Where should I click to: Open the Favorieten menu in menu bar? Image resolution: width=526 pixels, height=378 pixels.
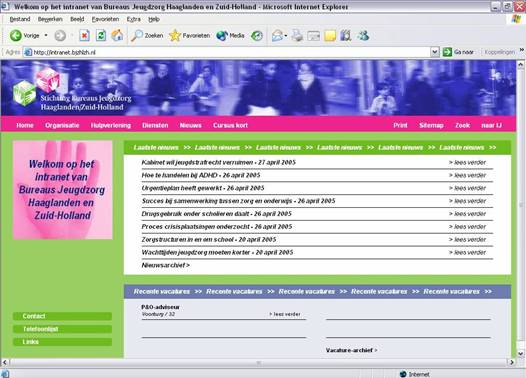[105, 19]
